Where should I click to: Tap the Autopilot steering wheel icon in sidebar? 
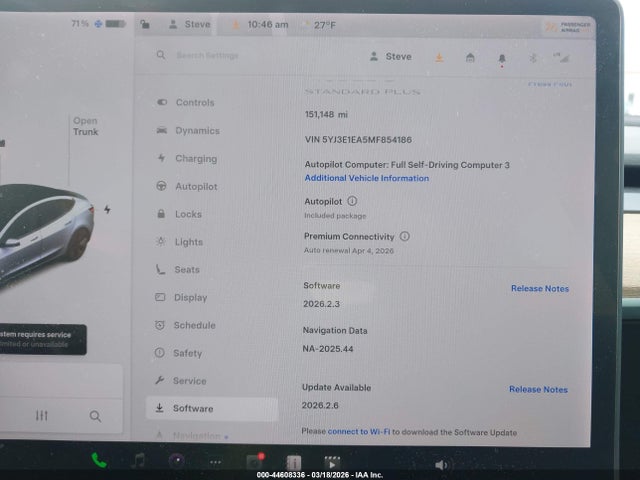tap(161, 186)
